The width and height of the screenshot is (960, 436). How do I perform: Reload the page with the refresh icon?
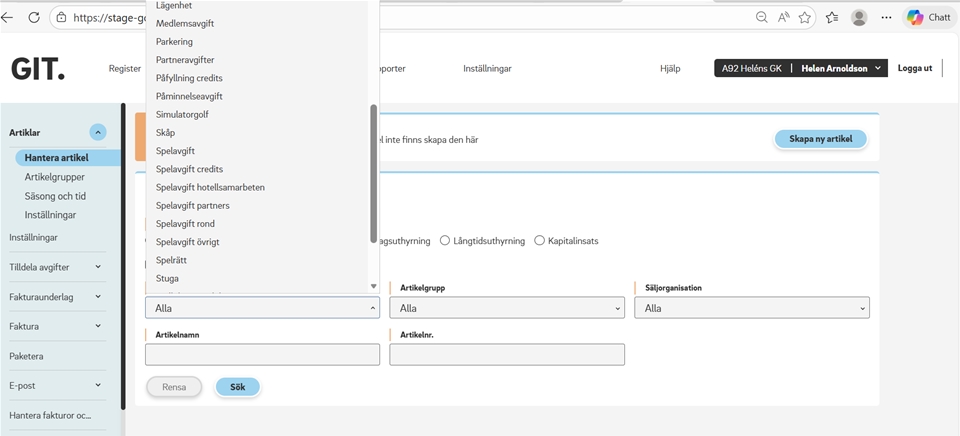pos(34,17)
